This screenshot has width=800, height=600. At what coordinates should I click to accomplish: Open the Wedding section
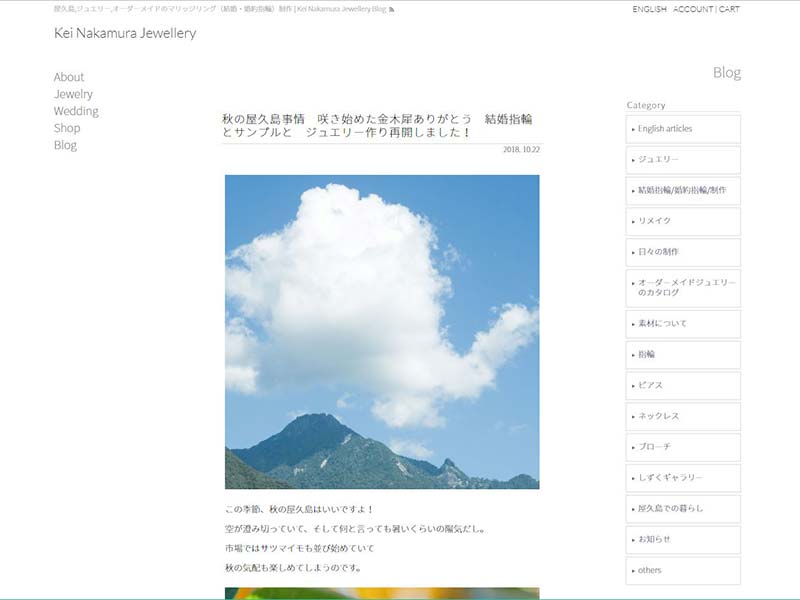click(x=76, y=111)
